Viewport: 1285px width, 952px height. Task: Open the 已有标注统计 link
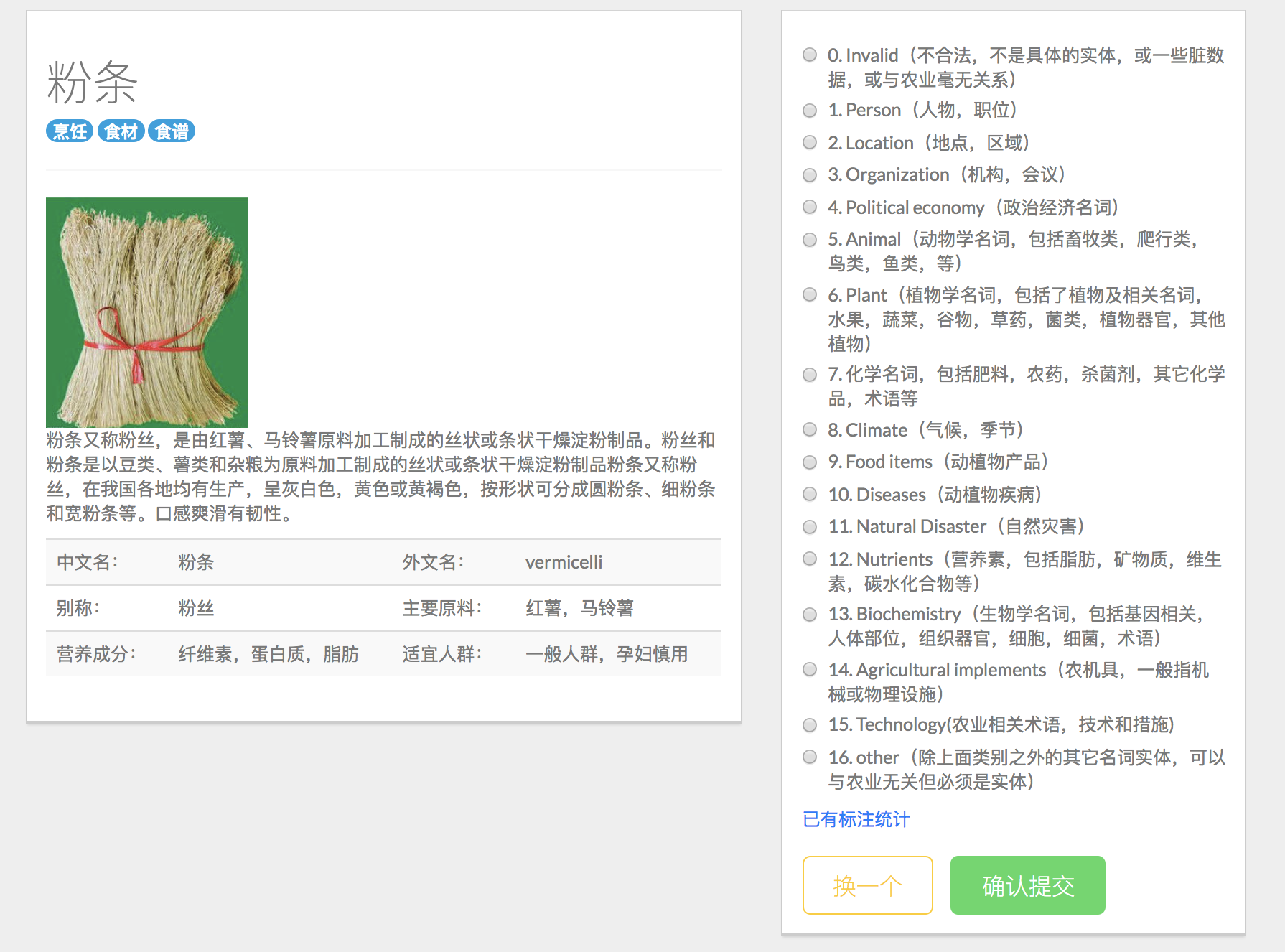click(856, 819)
